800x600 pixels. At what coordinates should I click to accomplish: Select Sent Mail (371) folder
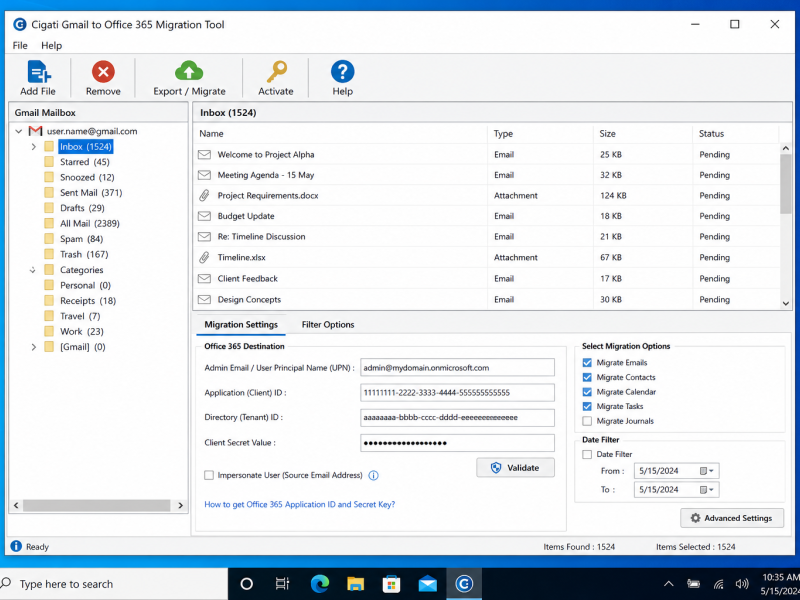pos(91,192)
